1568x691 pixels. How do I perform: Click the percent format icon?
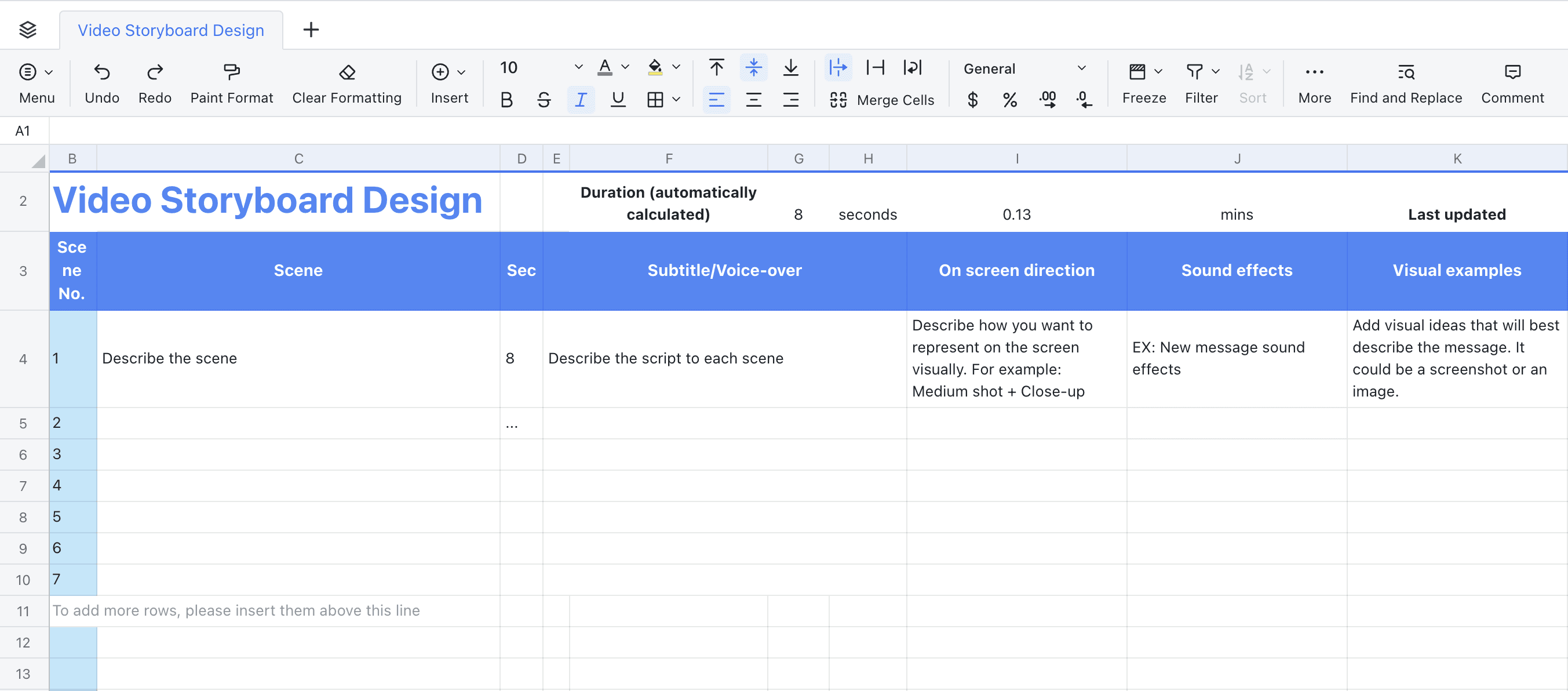1010,100
